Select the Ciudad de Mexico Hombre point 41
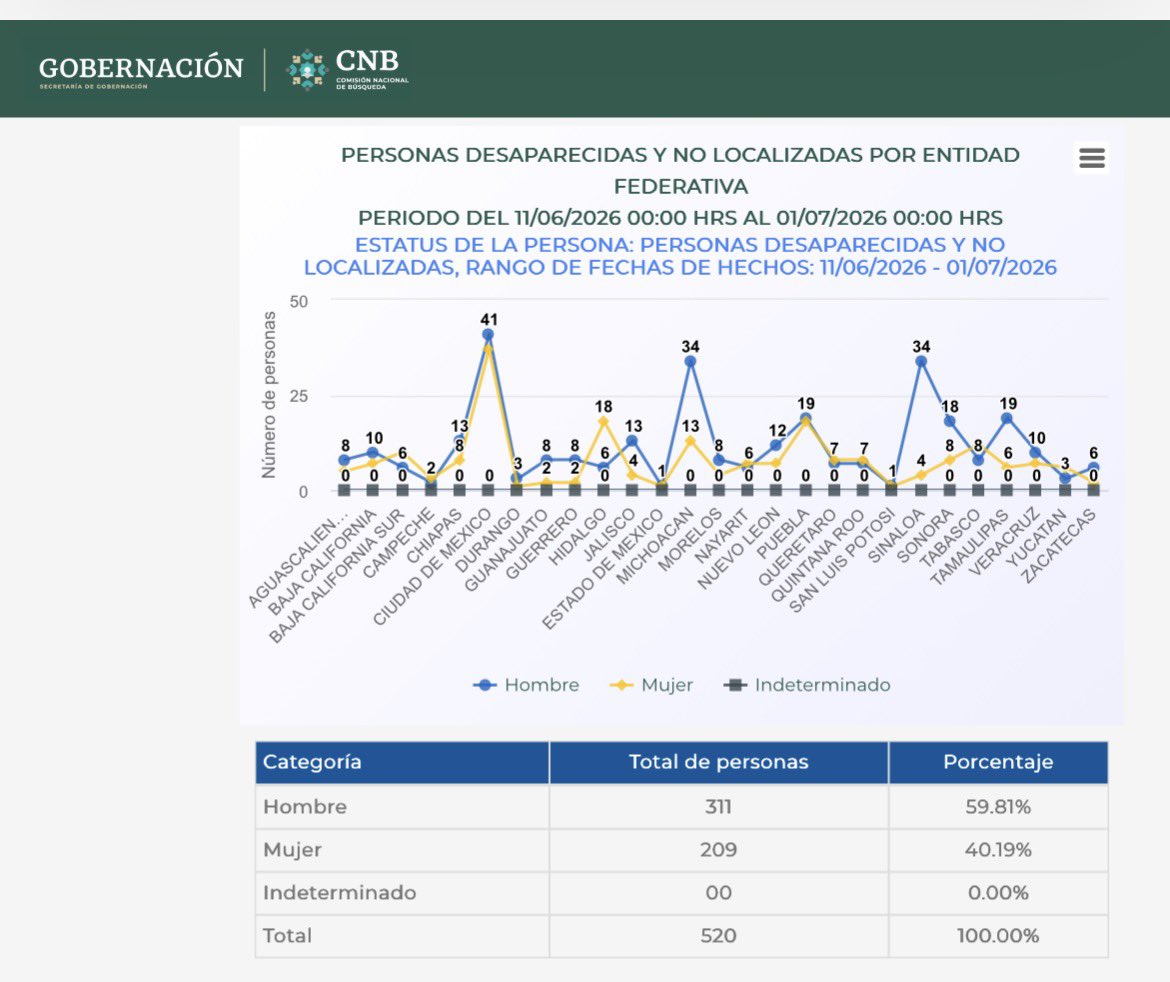 coord(488,334)
